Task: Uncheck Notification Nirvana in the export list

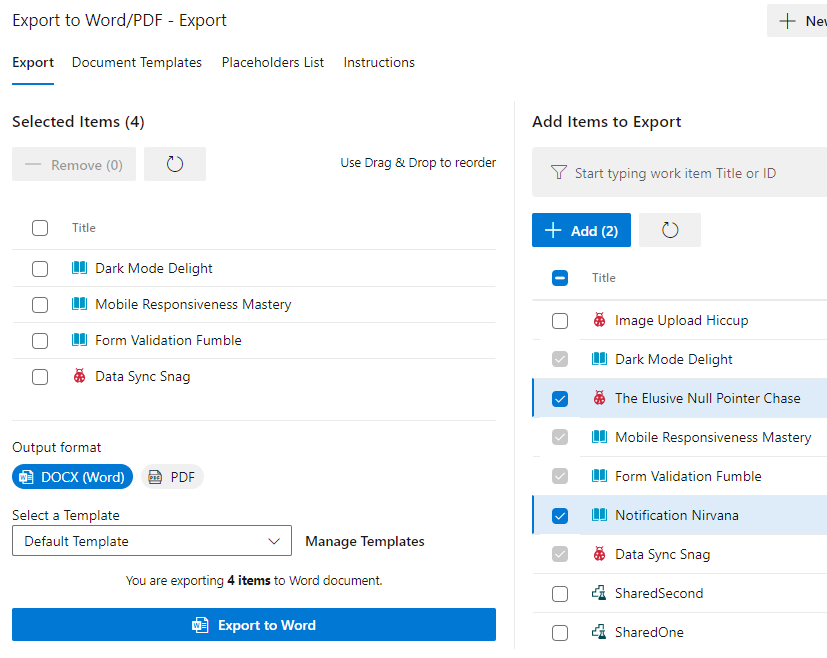Action: (x=559, y=514)
